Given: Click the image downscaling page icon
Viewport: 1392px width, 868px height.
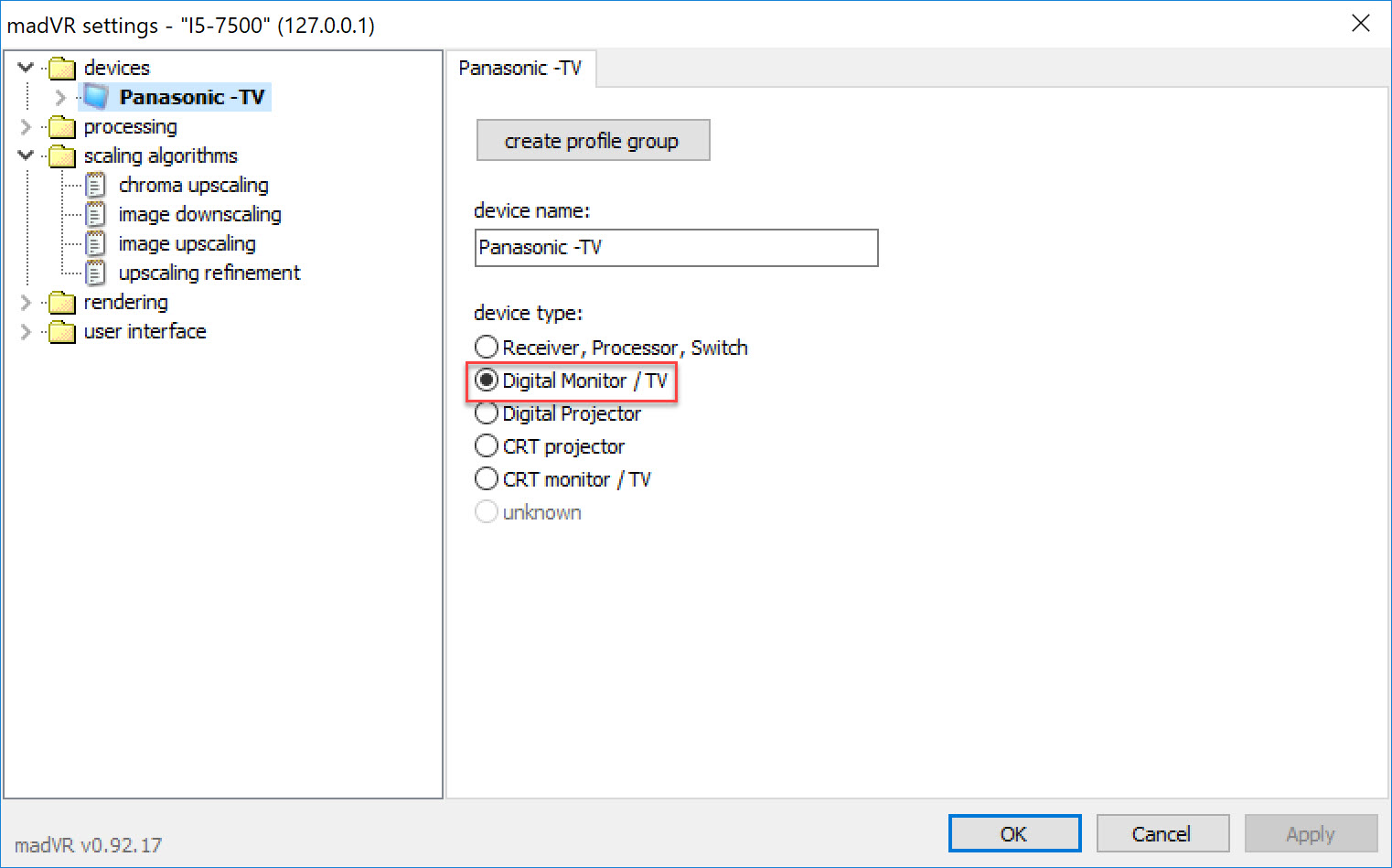Looking at the screenshot, I should 95,215.
